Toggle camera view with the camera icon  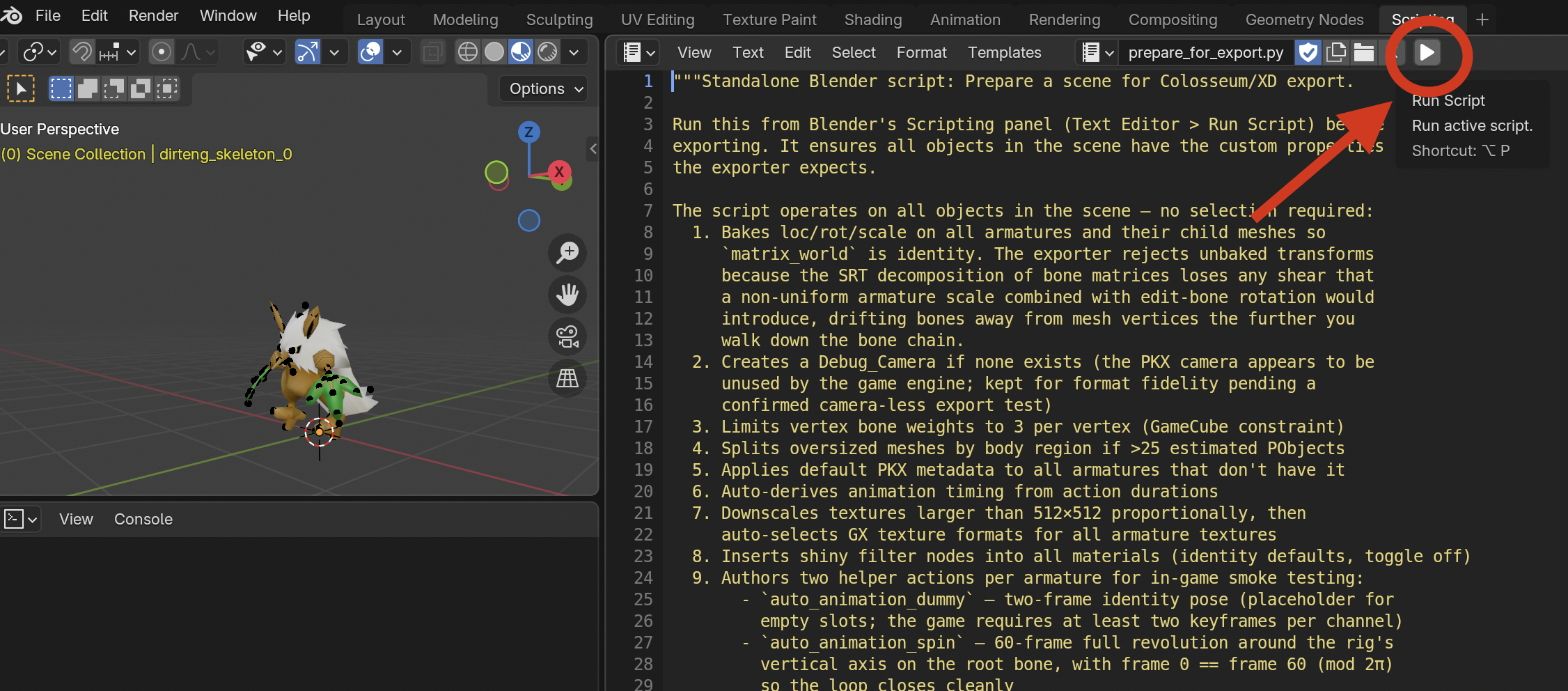coord(567,336)
